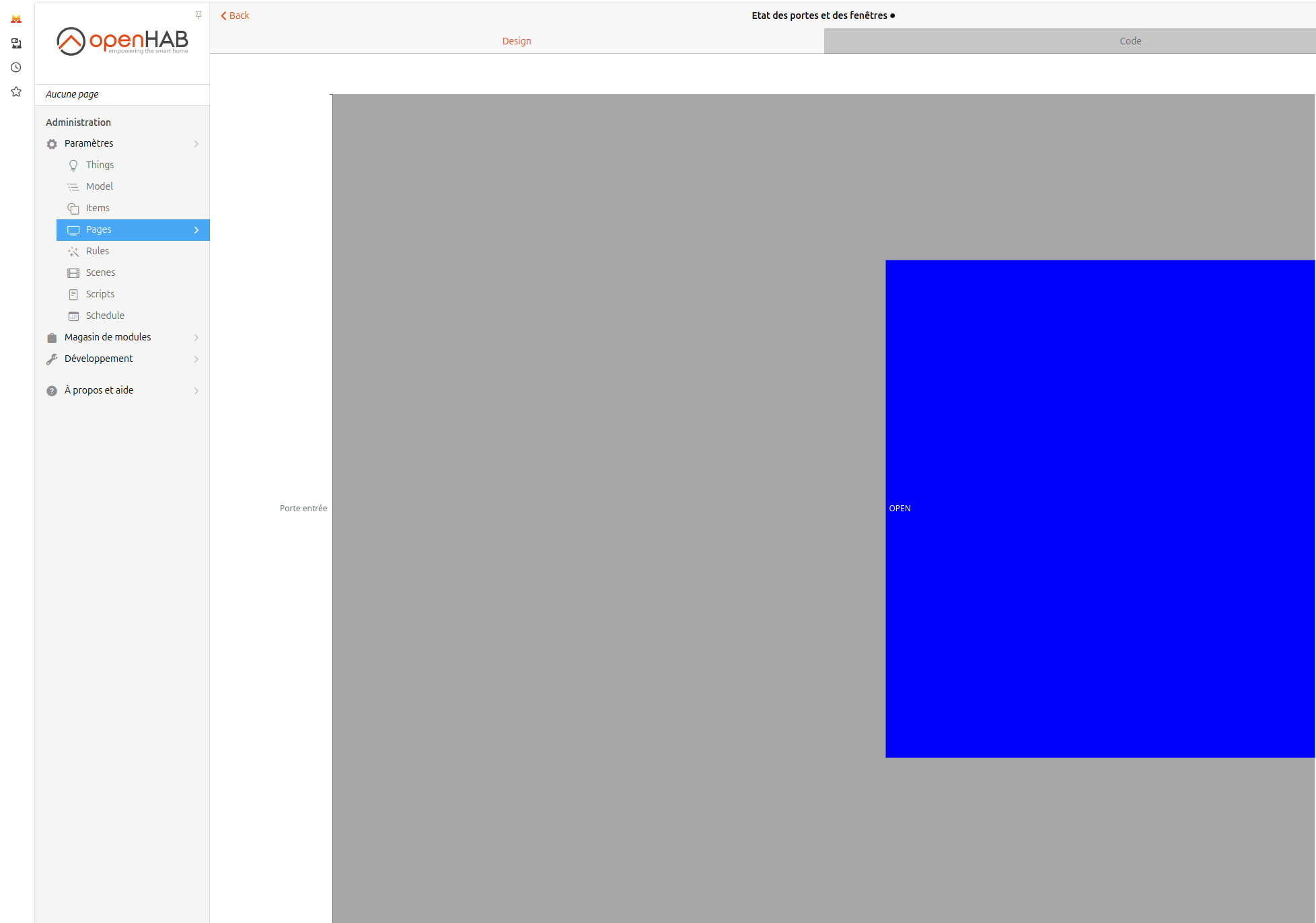1316x923 pixels.
Task: Select the Pages menu entry
Action: pos(133,230)
